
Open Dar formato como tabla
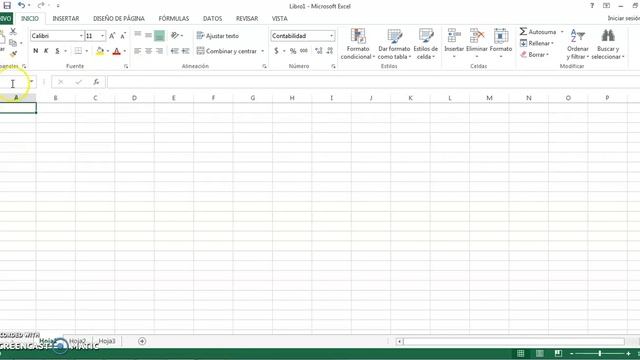[x=394, y=44]
